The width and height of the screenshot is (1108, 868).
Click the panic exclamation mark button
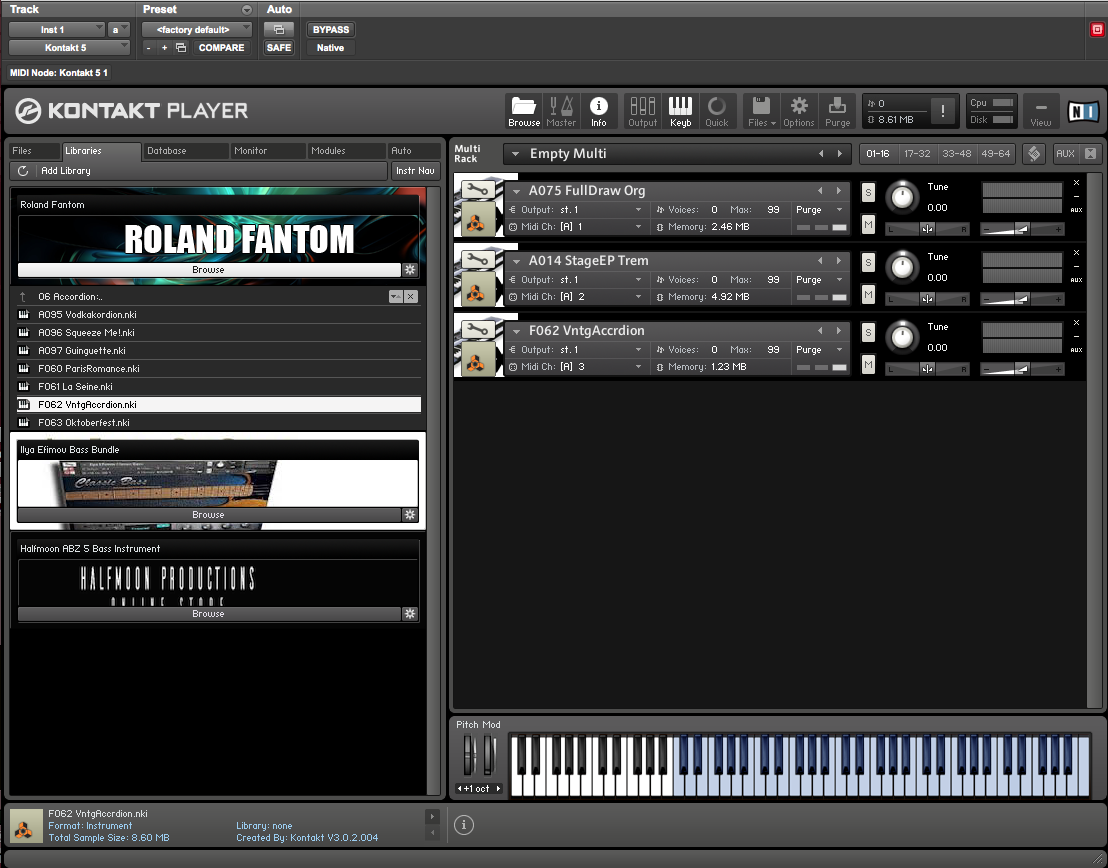943,111
